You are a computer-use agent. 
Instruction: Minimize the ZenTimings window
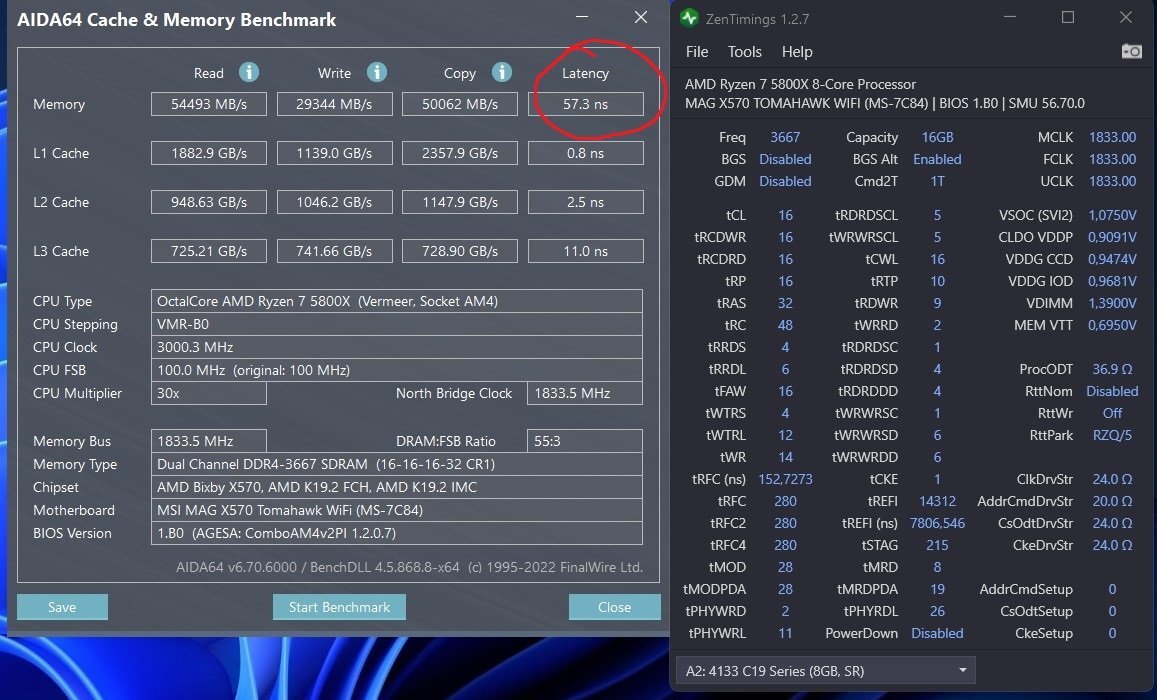tap(1010, 18)
